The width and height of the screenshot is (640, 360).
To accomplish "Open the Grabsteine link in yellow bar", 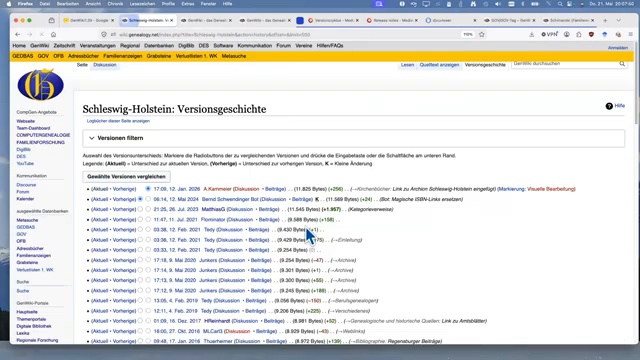I will pyautogui.click(x=159, y=56).
